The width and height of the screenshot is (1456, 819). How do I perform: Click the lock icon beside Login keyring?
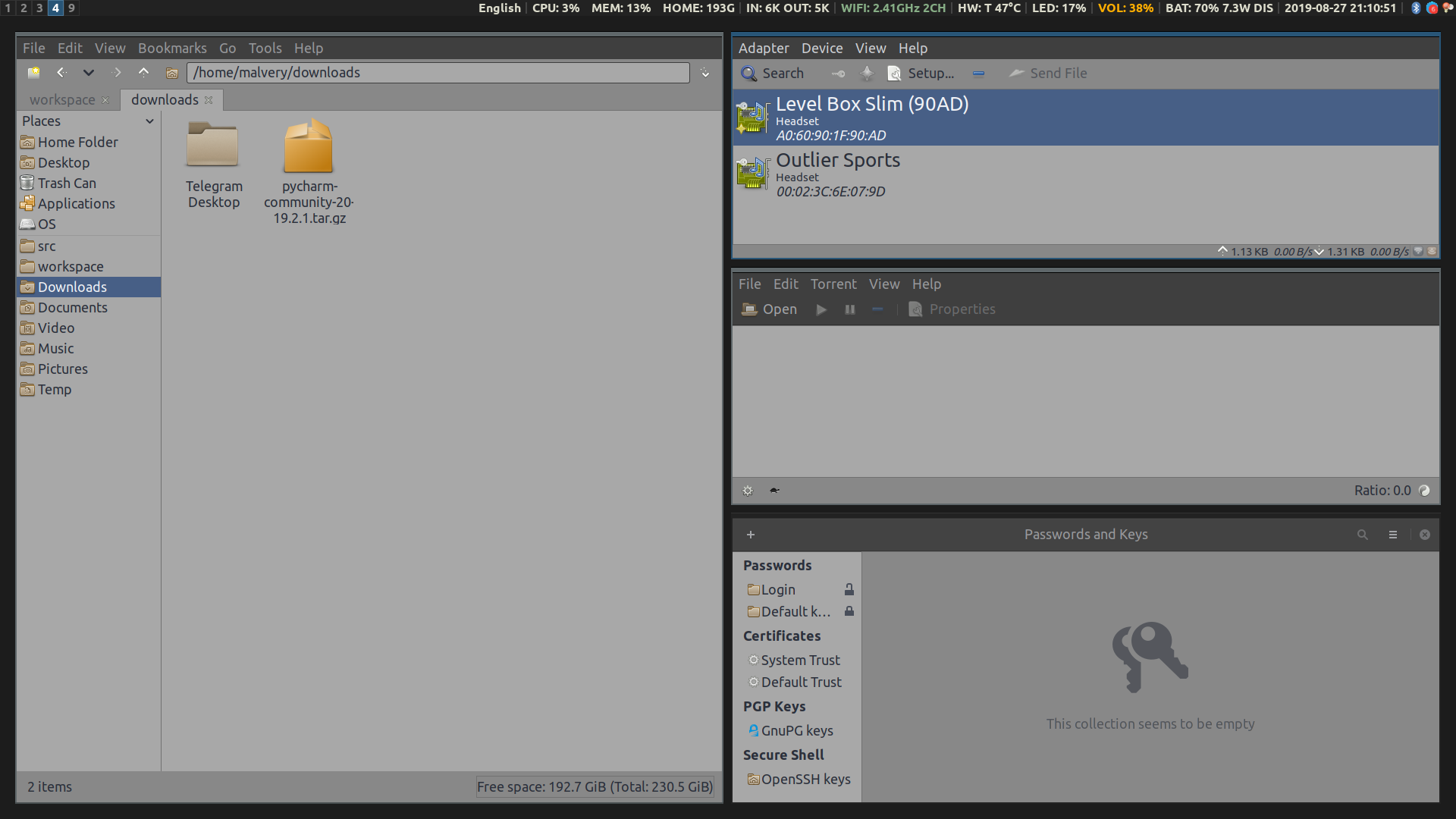(x=849, y=589)
